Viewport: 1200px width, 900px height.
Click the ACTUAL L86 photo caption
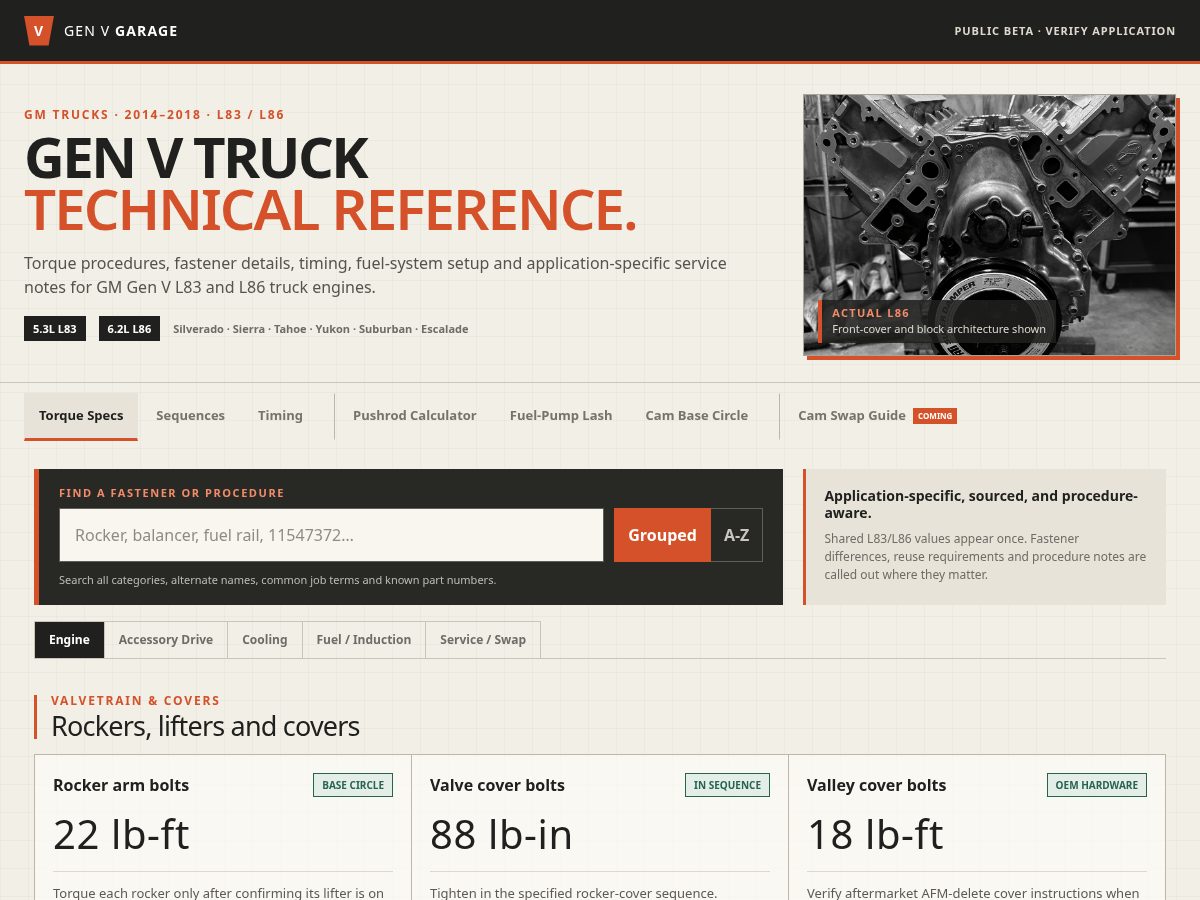click(939, 321)
